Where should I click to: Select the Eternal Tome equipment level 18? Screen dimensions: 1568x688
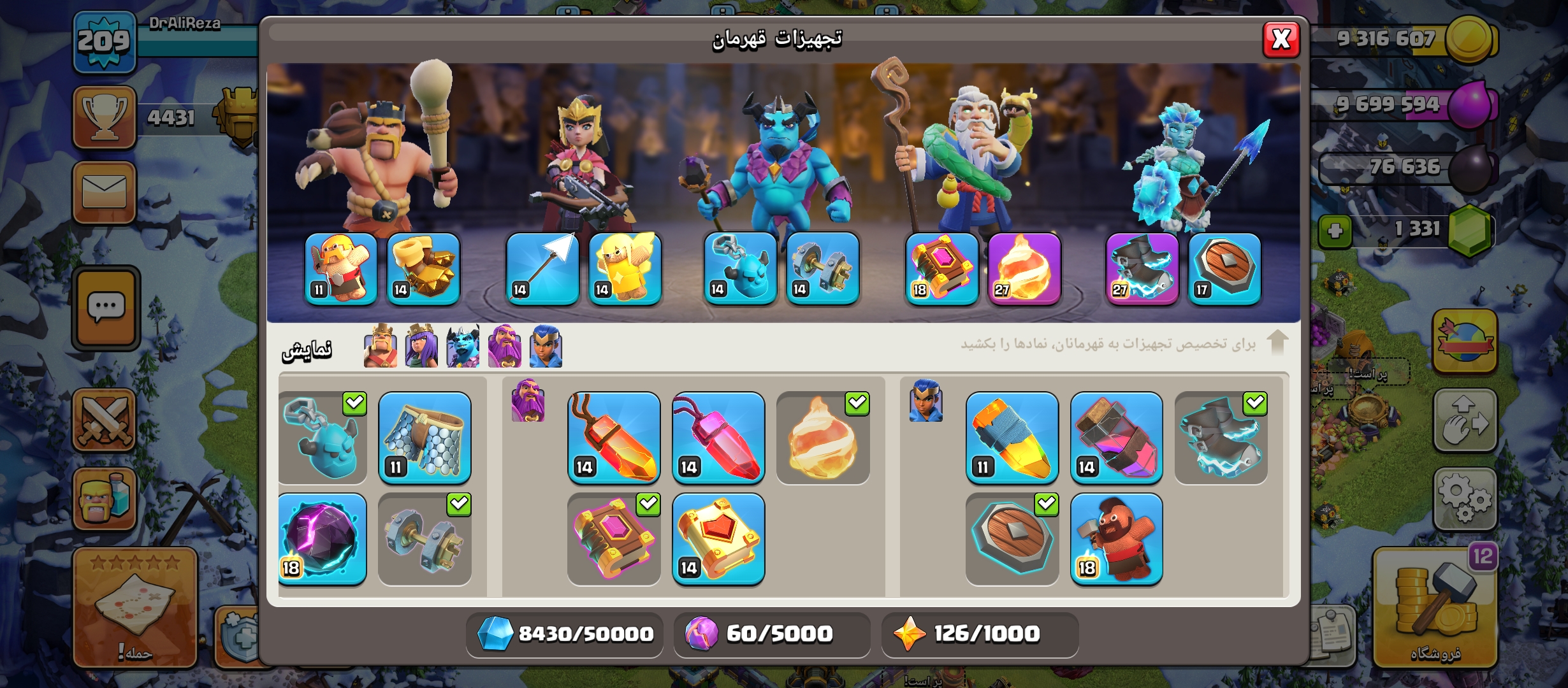(x=941, y=268)
